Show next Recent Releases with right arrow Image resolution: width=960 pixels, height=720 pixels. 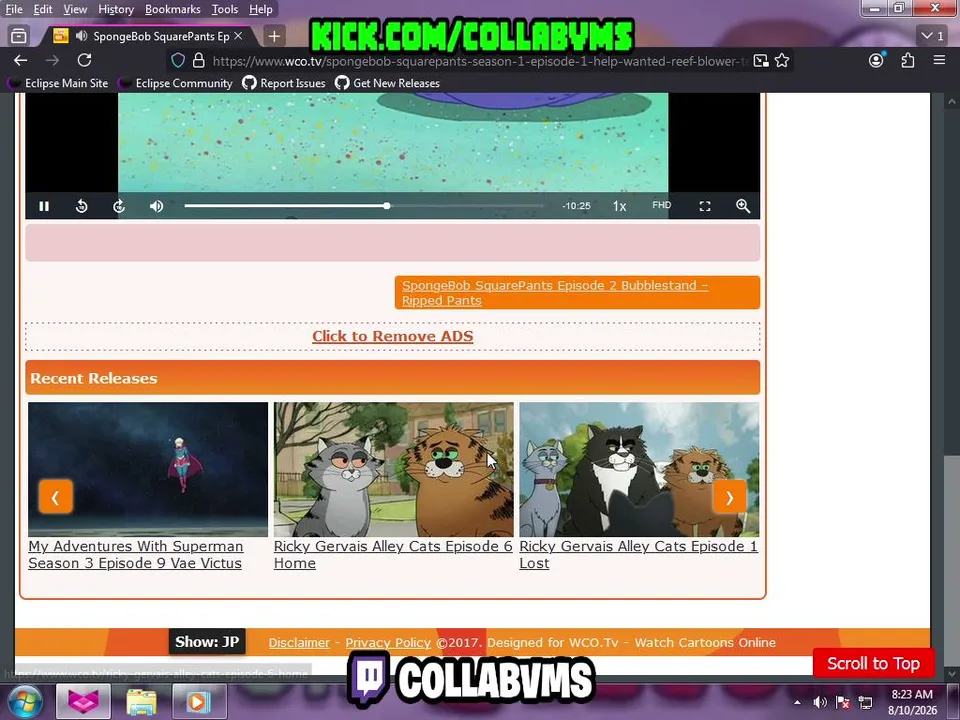coord(729,497)
